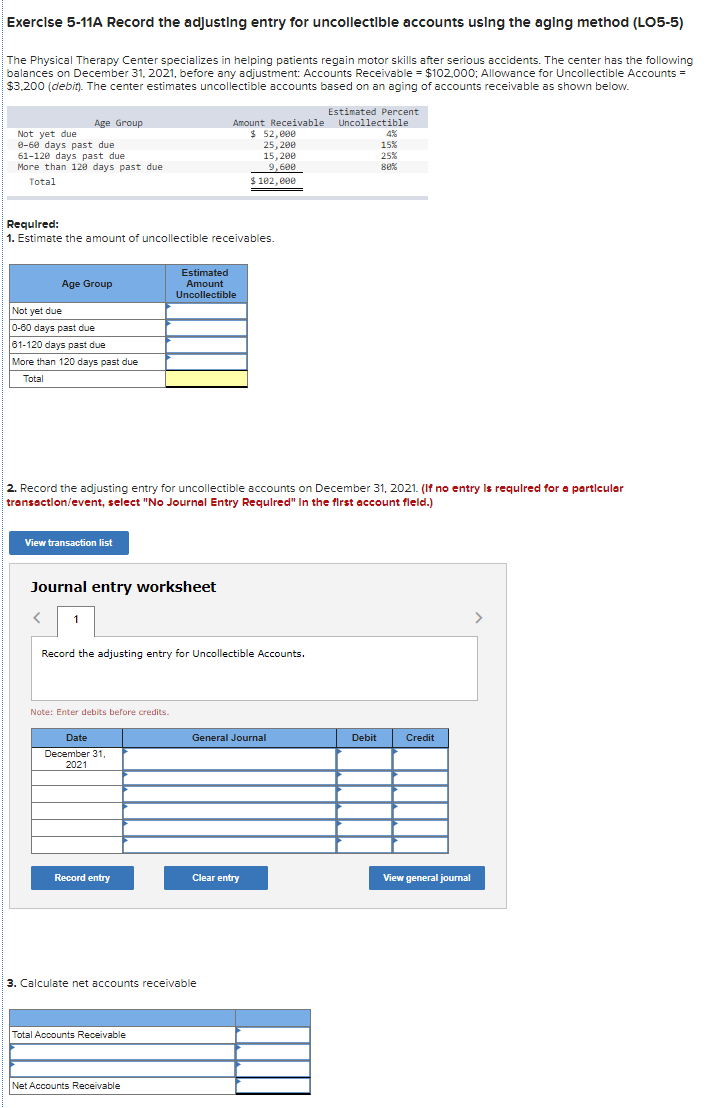Click the '4%' estimated percent value

tap(392, 134)
